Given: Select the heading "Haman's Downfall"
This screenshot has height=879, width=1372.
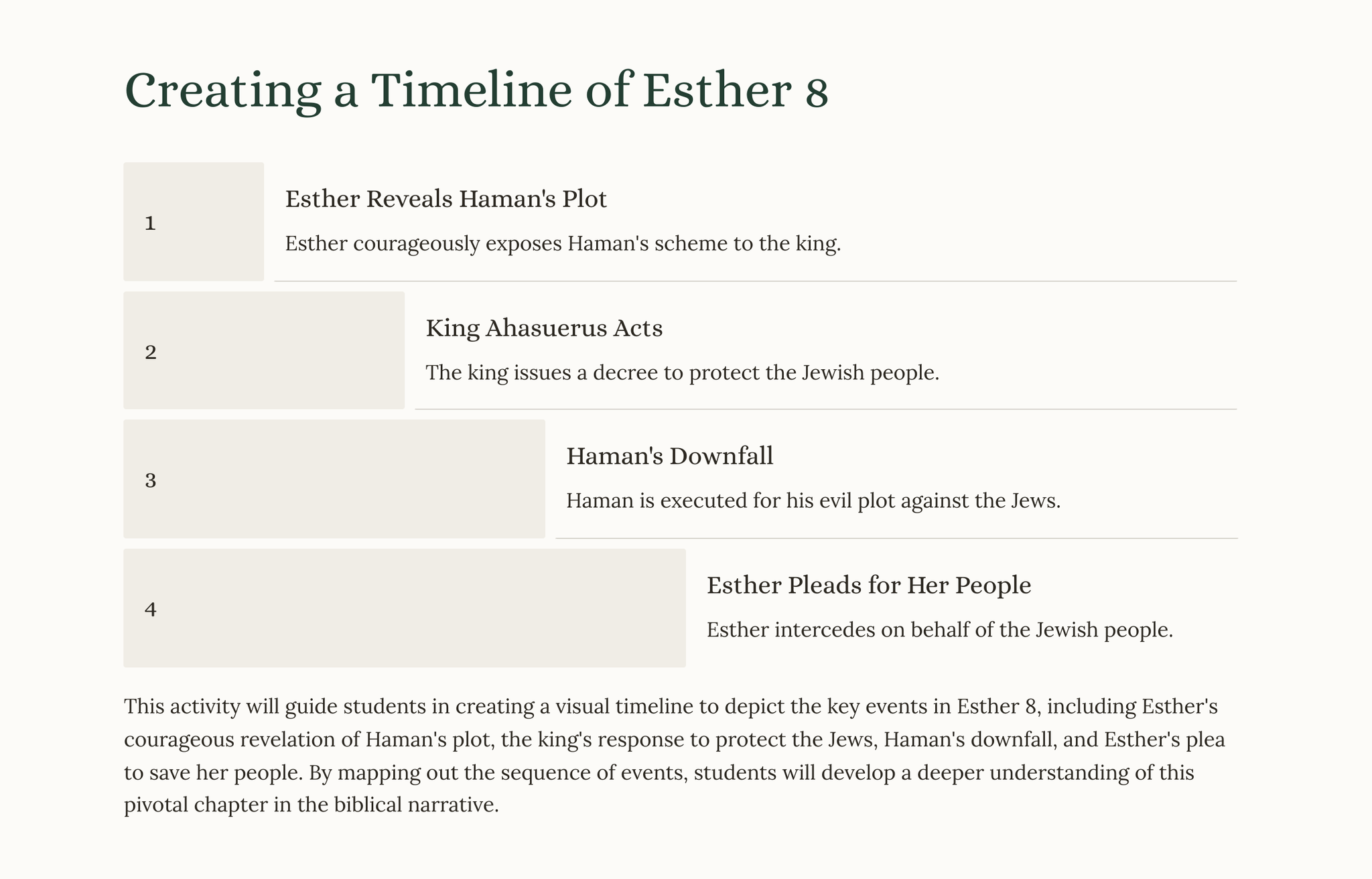Looking at the screenshot, I should coord(669,456).
